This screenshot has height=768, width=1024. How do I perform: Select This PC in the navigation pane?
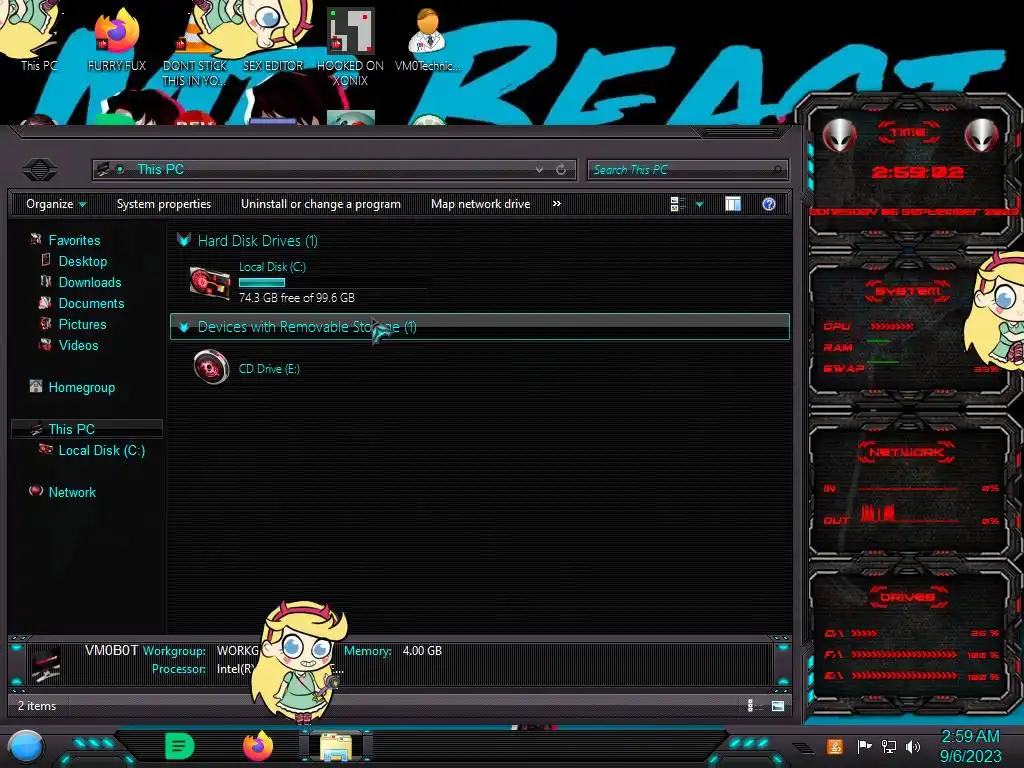87,429
